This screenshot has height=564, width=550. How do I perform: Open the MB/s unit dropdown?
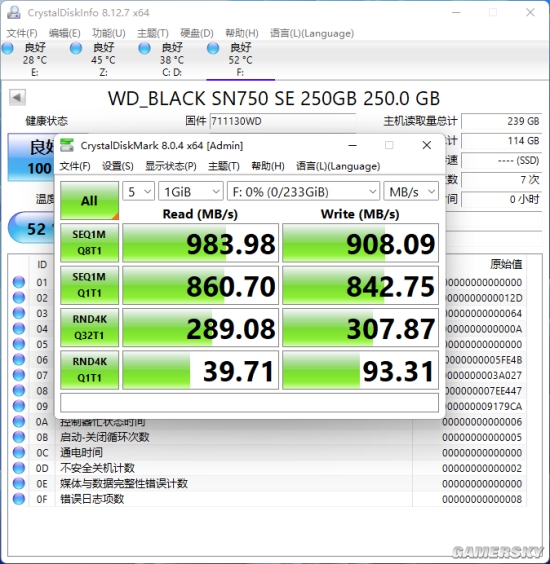(x=411, y=191)
